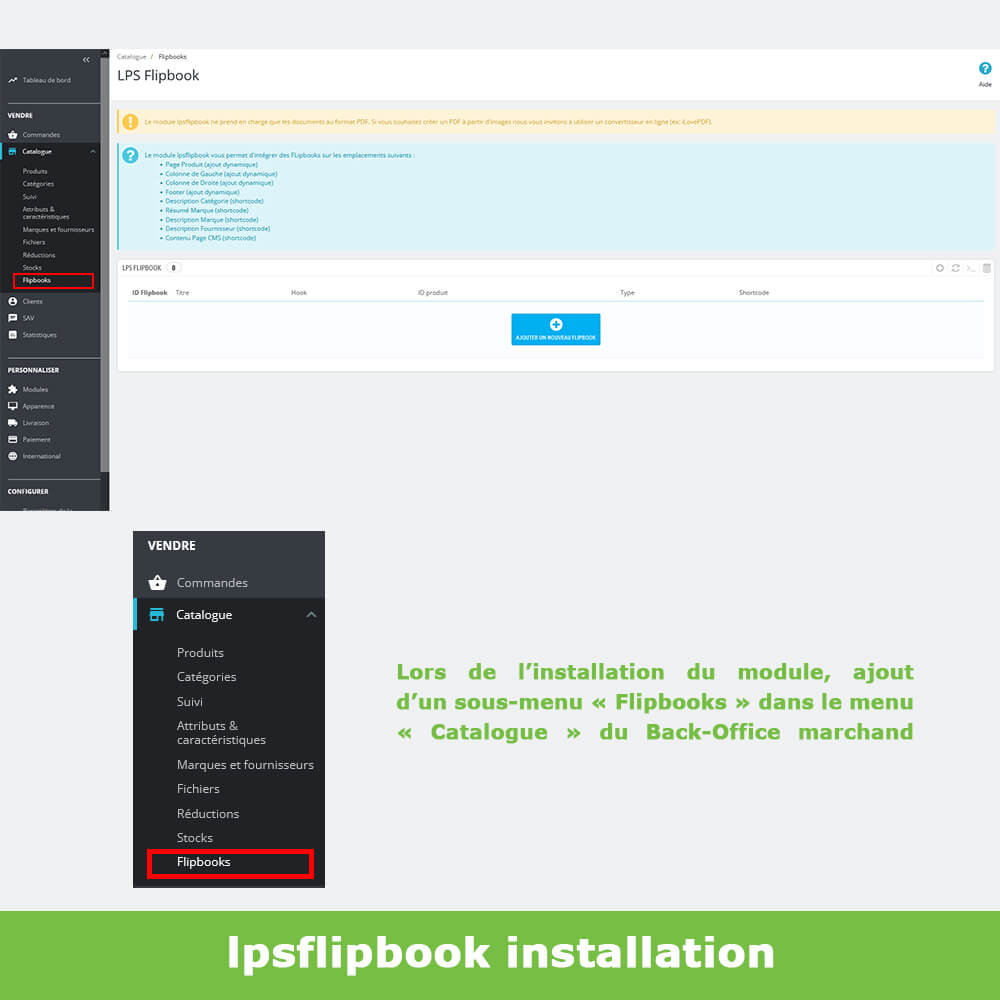
Task: Click the Commandes basket icon in the top back-office sidebar
Action: coord(12,135)
